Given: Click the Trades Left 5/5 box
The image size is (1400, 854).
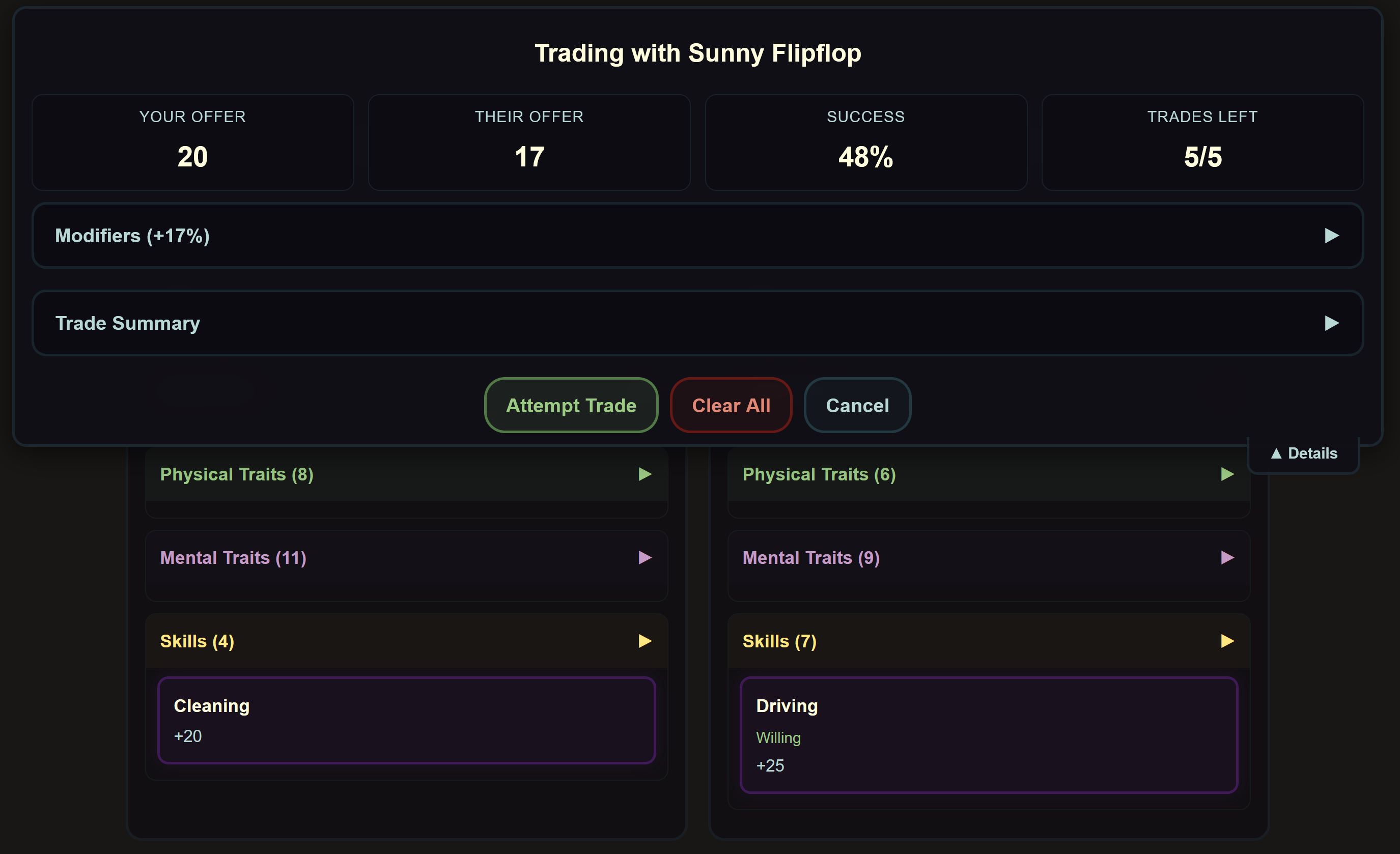Looking at the screenshot, I should 1201,142.
